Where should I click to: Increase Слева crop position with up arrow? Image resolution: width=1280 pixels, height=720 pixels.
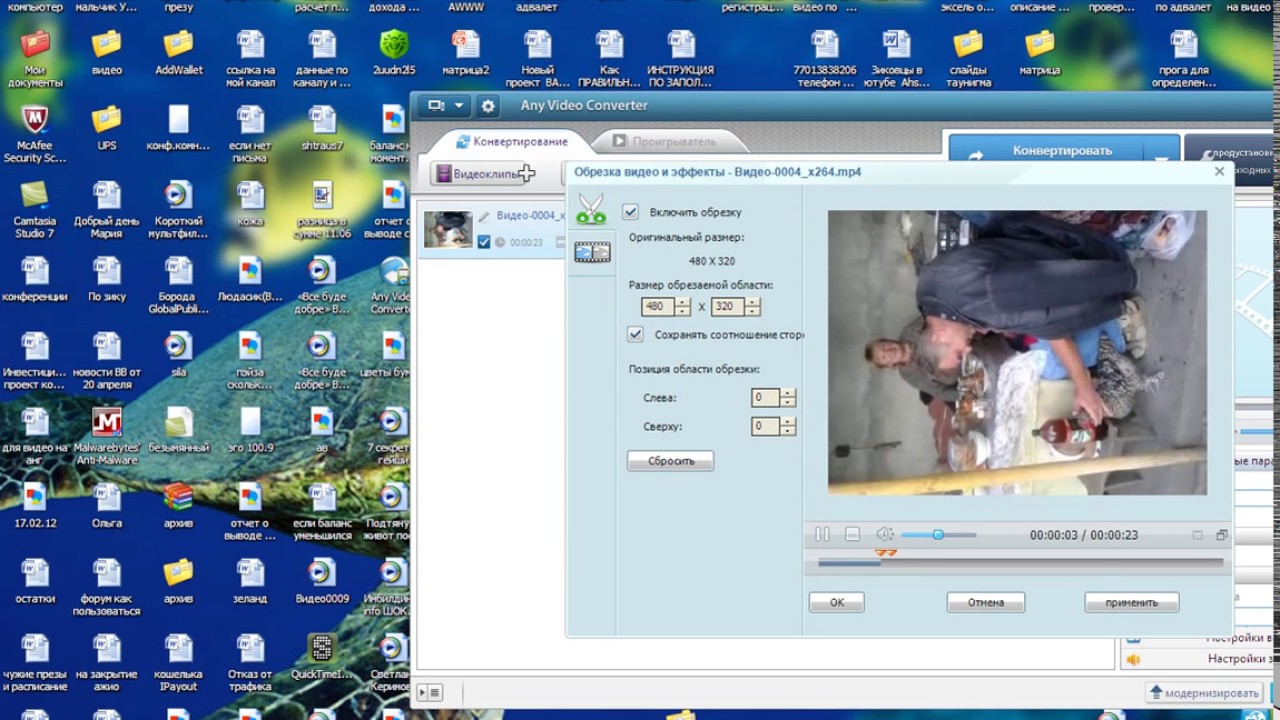click(x=789, y=393)
